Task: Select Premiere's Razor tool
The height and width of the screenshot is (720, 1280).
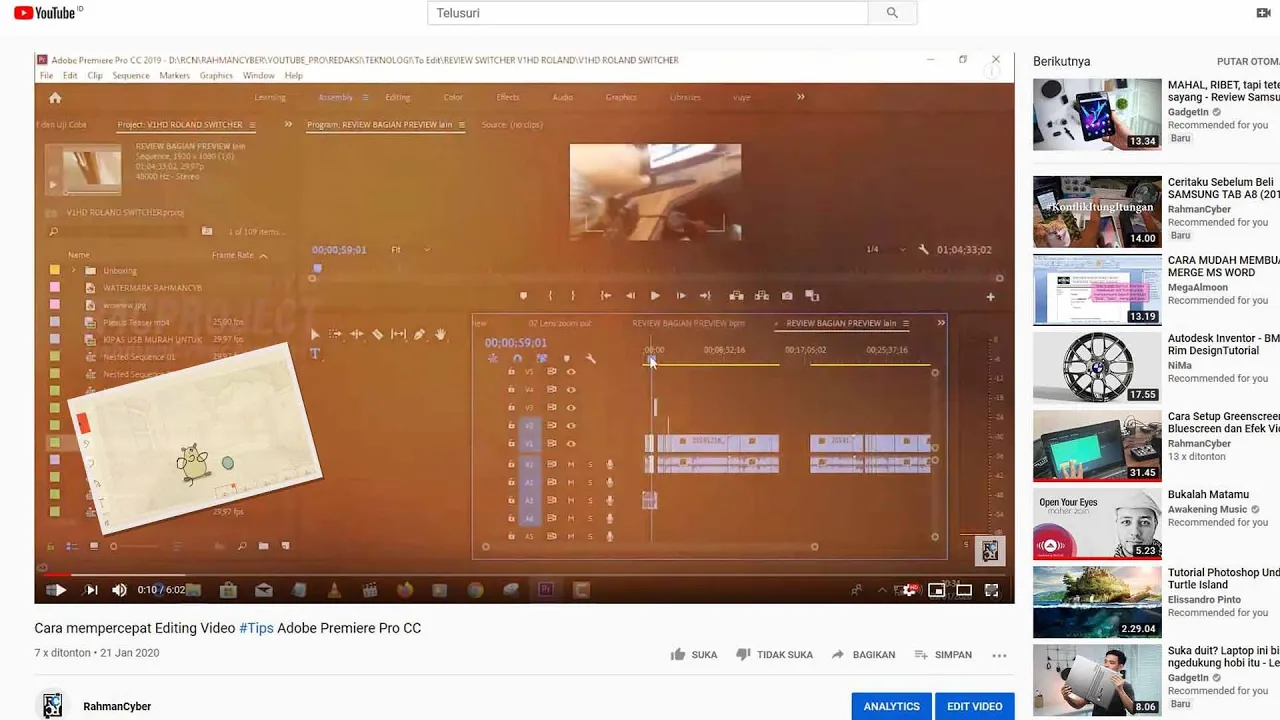Action: pos(377,334)
